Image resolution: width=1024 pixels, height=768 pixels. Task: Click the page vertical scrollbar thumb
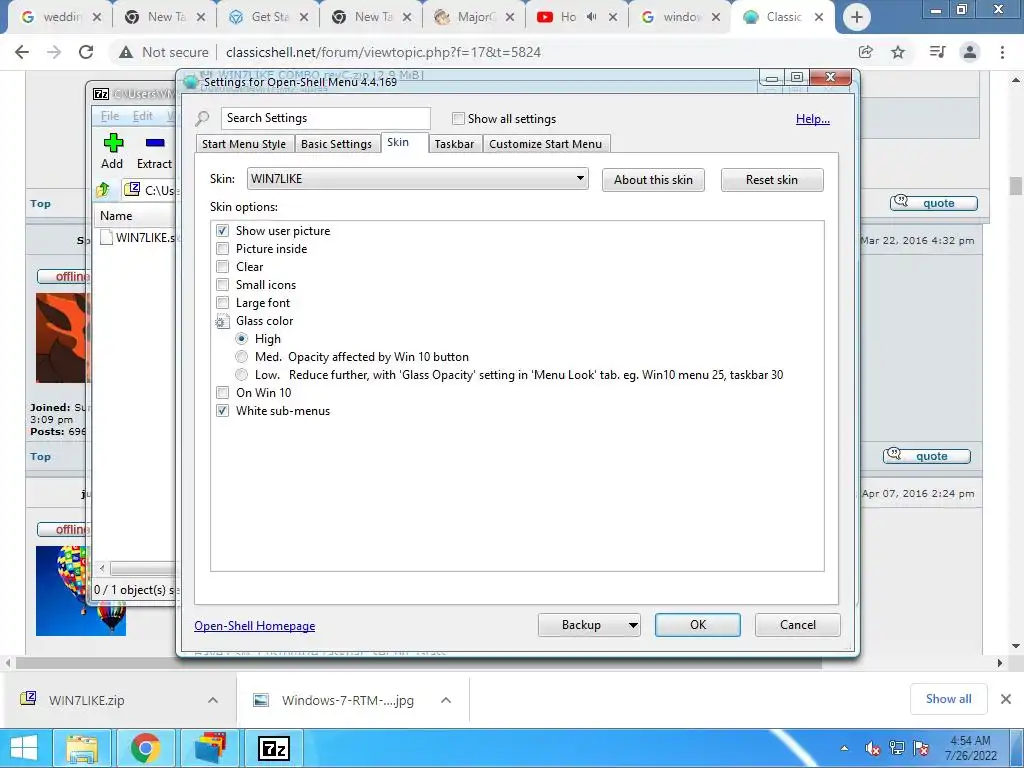pyautogui.click(x=1016, y=186)
